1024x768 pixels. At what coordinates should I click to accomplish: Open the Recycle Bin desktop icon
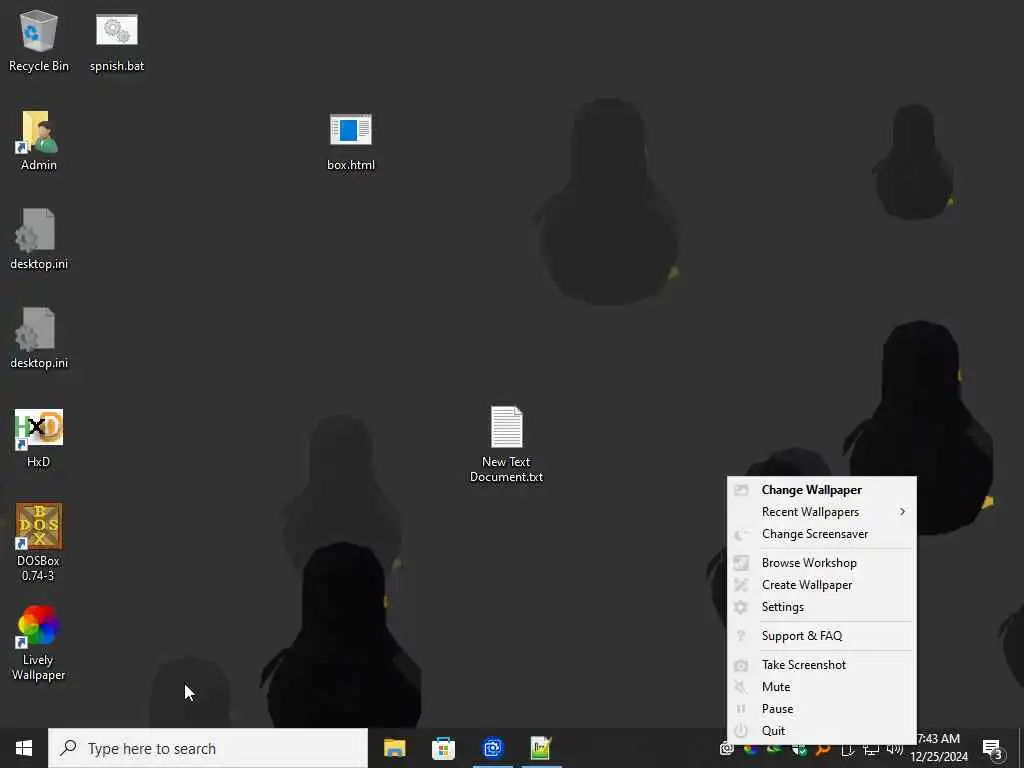click(x=39, y=40)
